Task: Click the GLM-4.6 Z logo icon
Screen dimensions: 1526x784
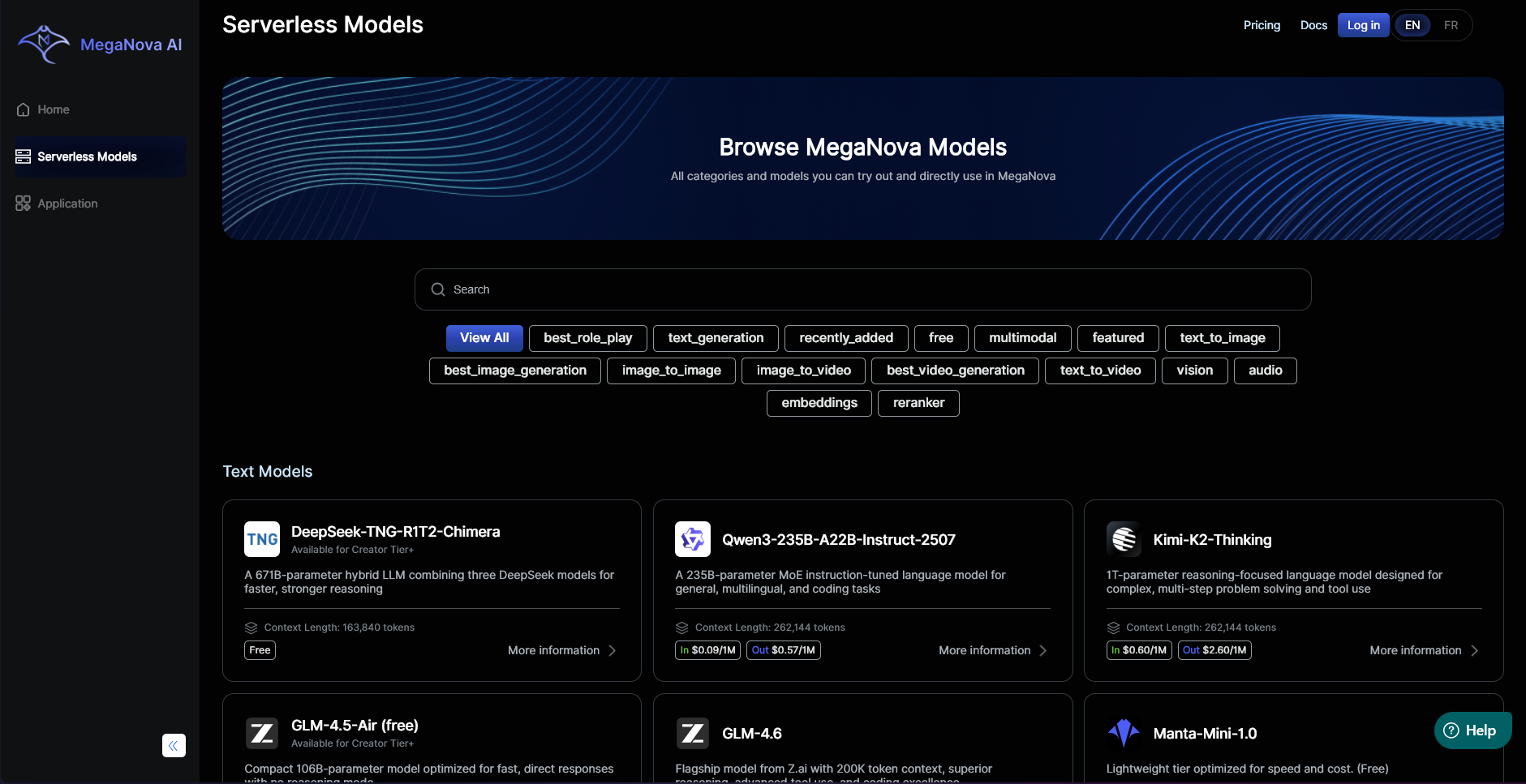Action: (693, 733)
